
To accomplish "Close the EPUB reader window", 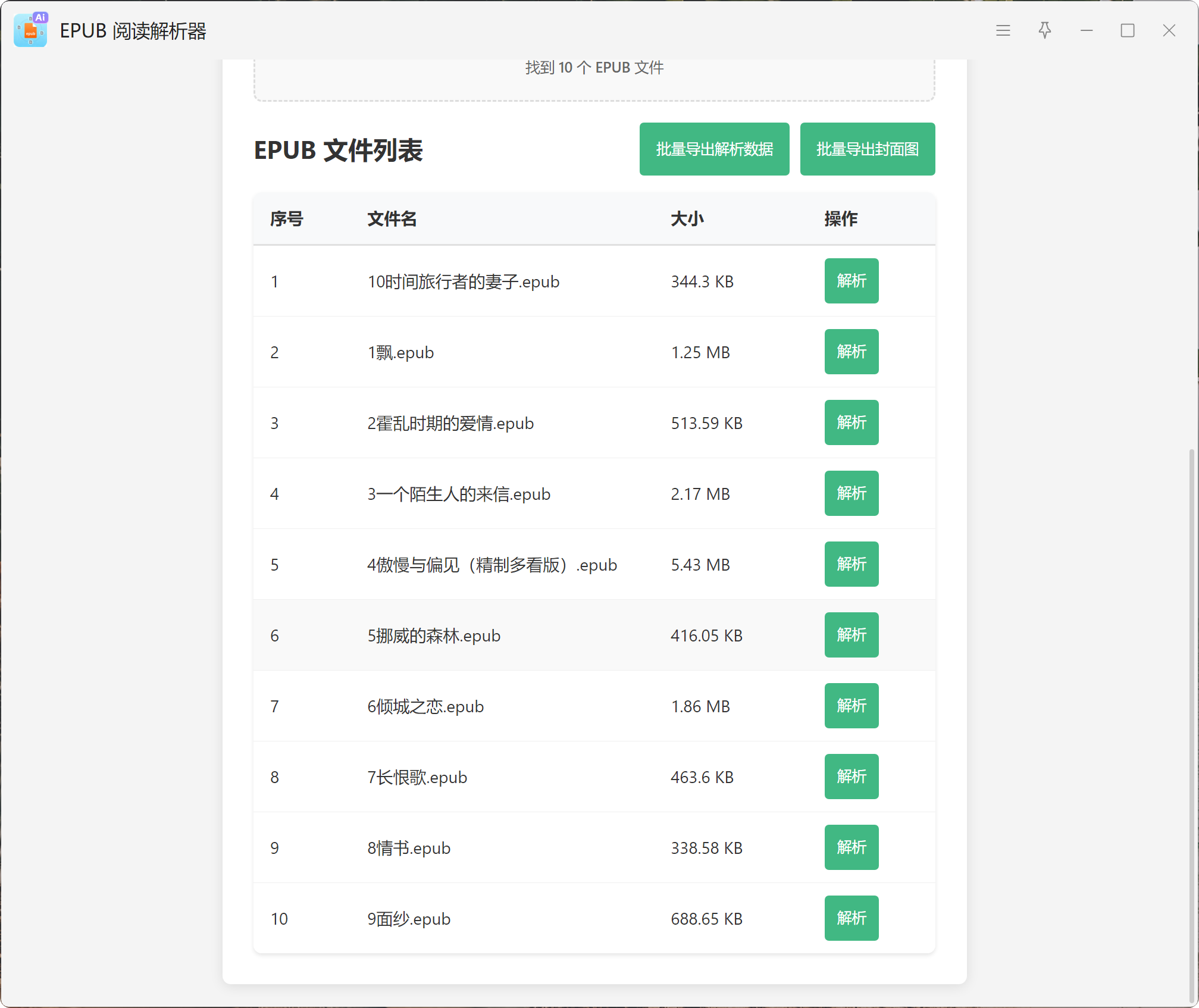I will [x=1169, y=30].
